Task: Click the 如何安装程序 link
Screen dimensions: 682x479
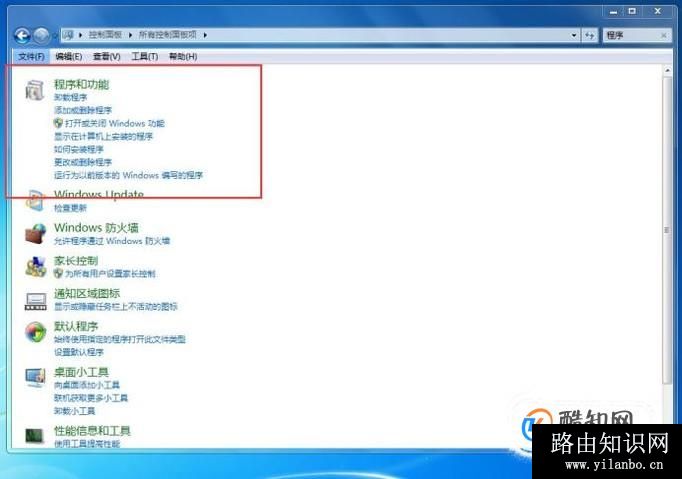Action: (79, 149)
